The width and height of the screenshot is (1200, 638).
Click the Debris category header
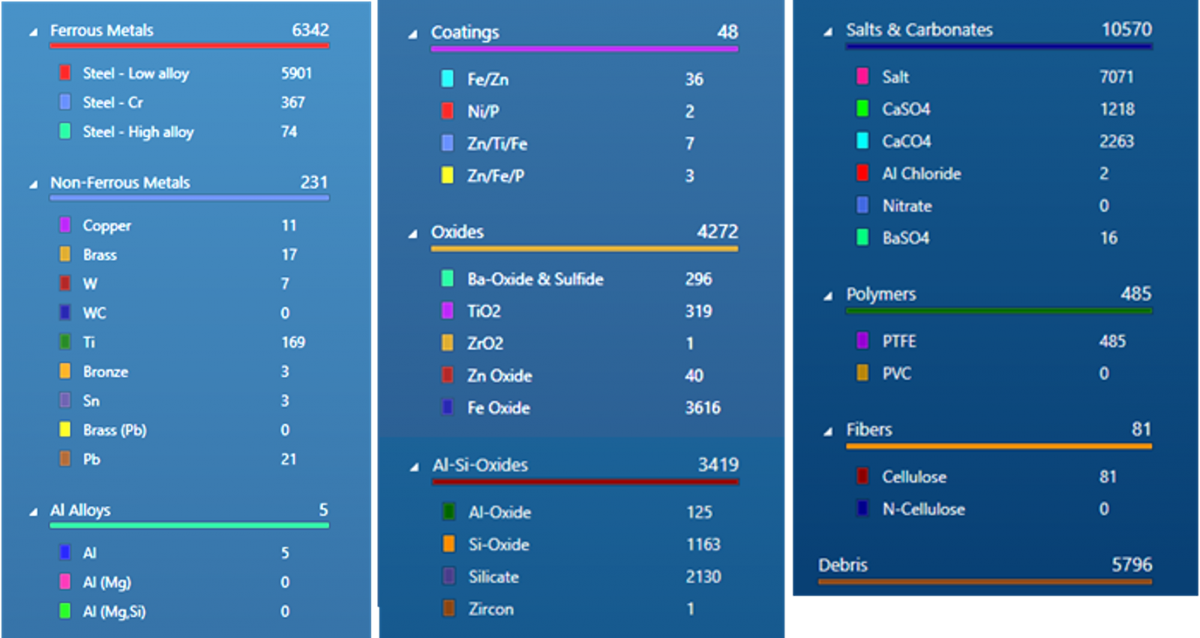point(843,565)
